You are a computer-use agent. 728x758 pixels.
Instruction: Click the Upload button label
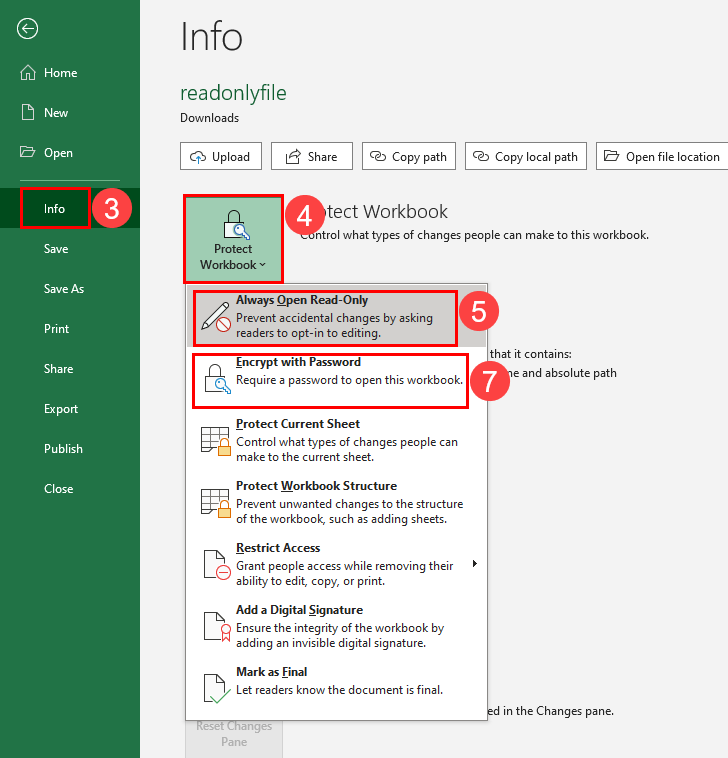231,157
